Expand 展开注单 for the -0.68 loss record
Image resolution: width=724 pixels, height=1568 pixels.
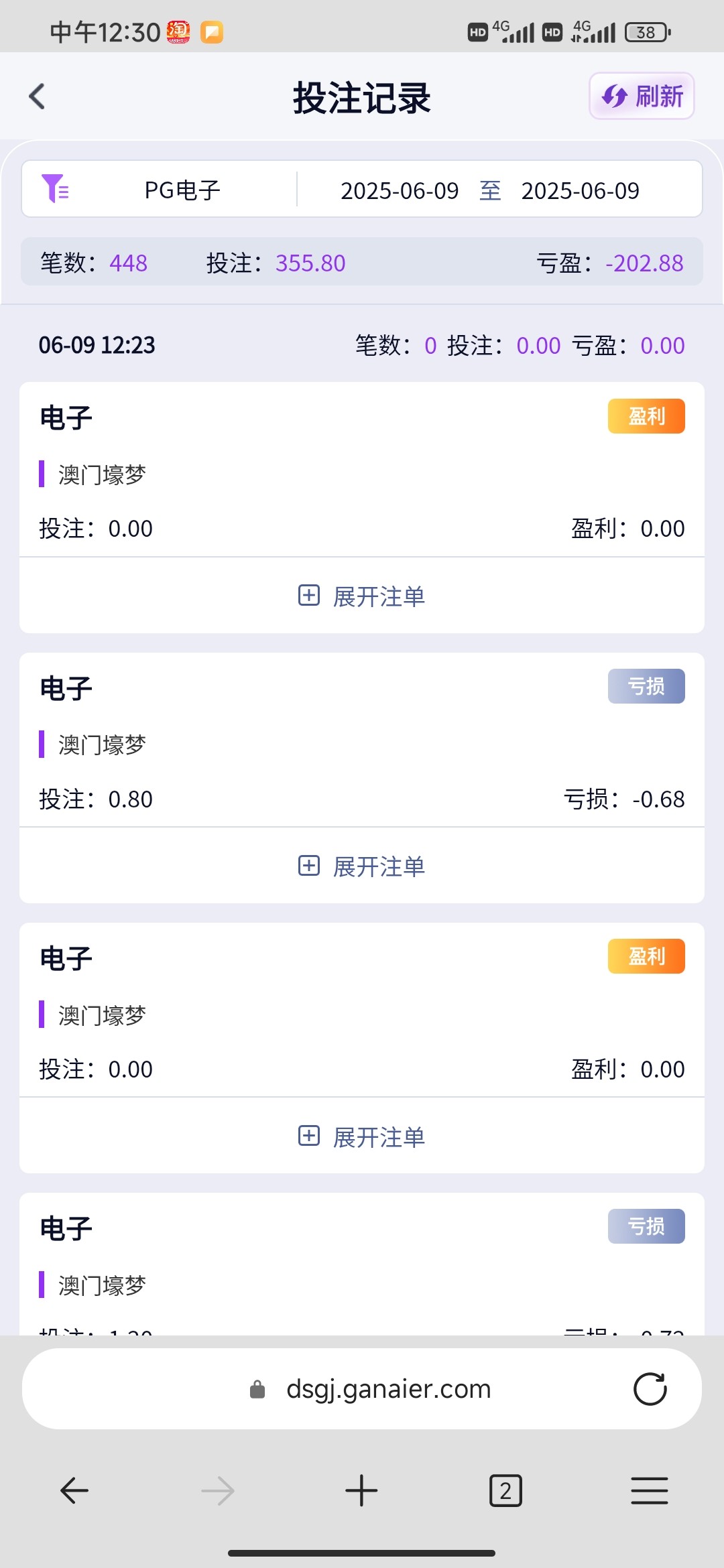coord(362,866)
